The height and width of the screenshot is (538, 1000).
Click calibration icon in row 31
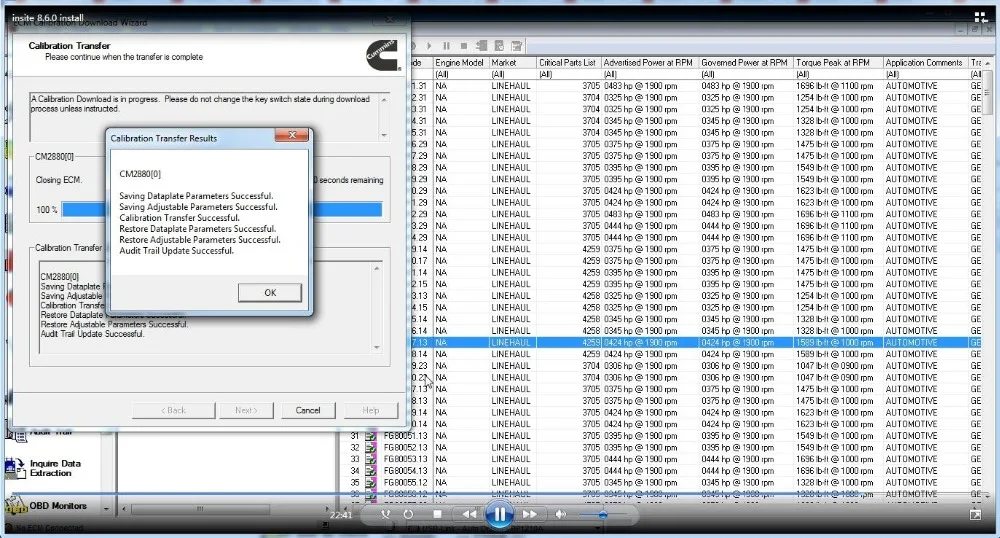tap(371, 436)
